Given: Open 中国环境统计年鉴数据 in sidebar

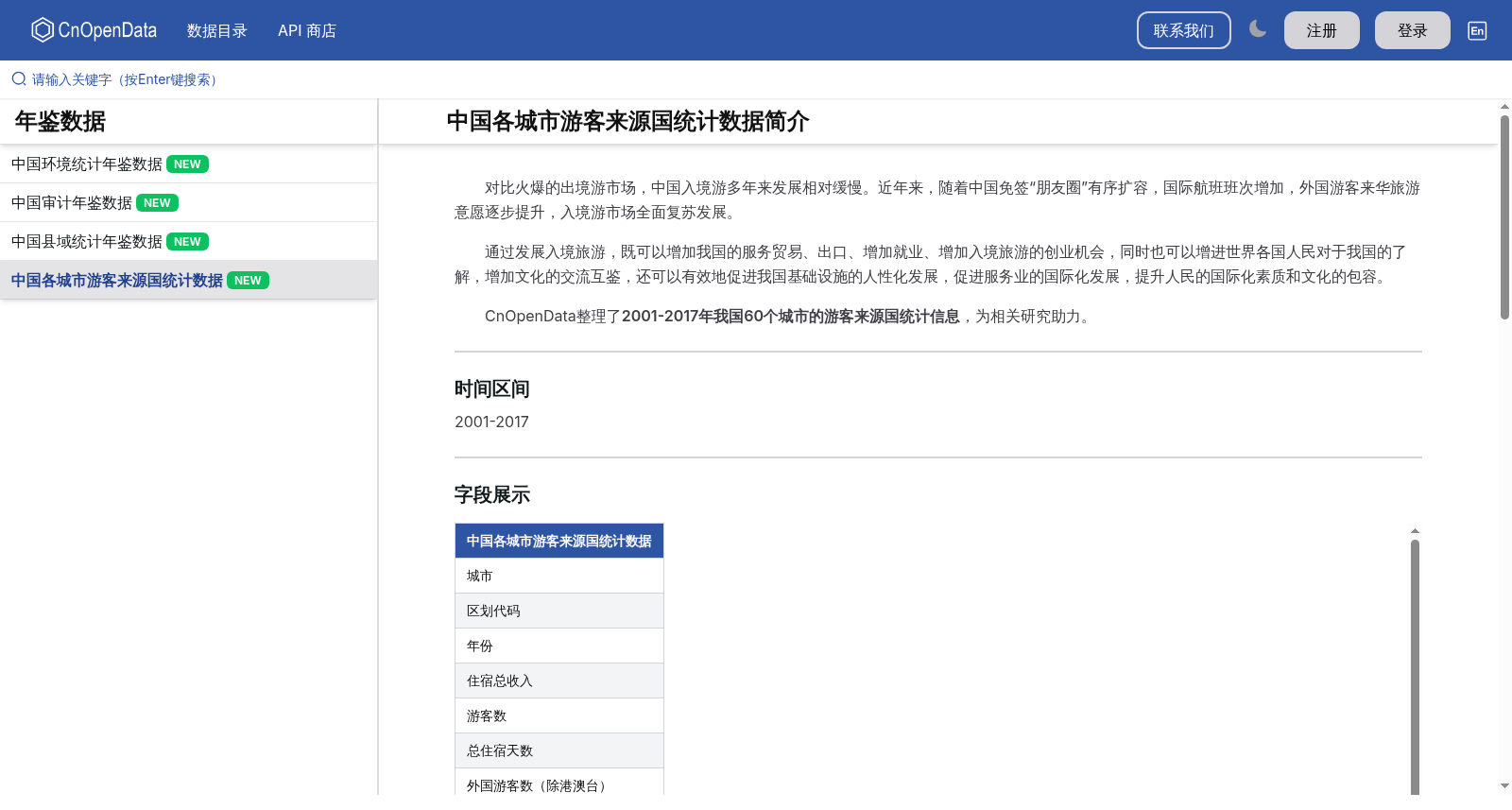Looking at the screenshot, I should click(x=189, y=164).
